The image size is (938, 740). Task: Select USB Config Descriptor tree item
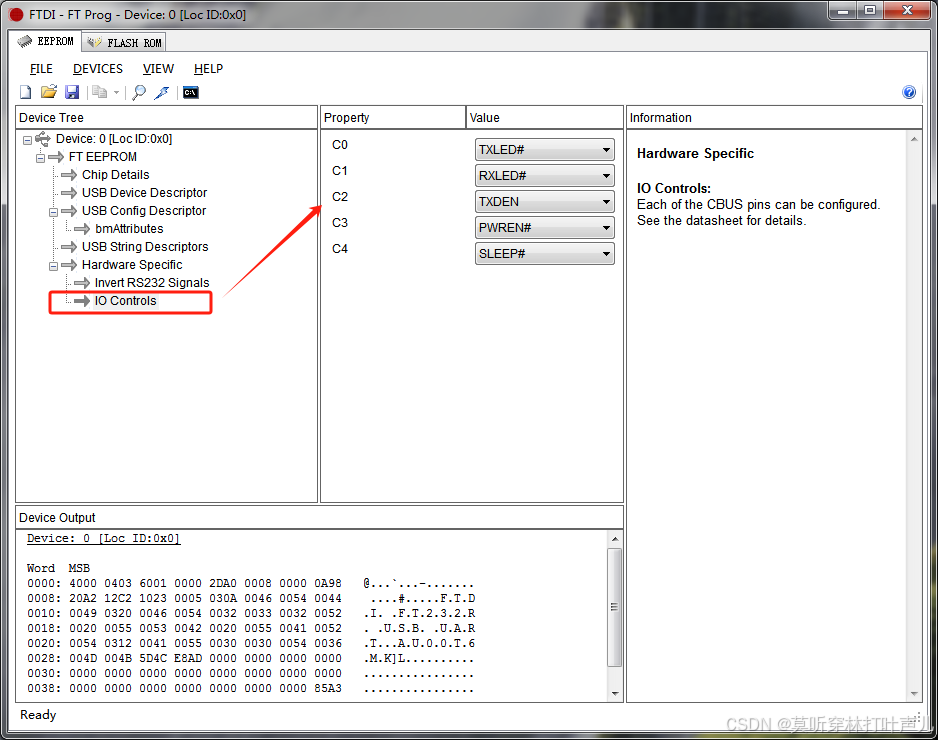coord(144,211)
